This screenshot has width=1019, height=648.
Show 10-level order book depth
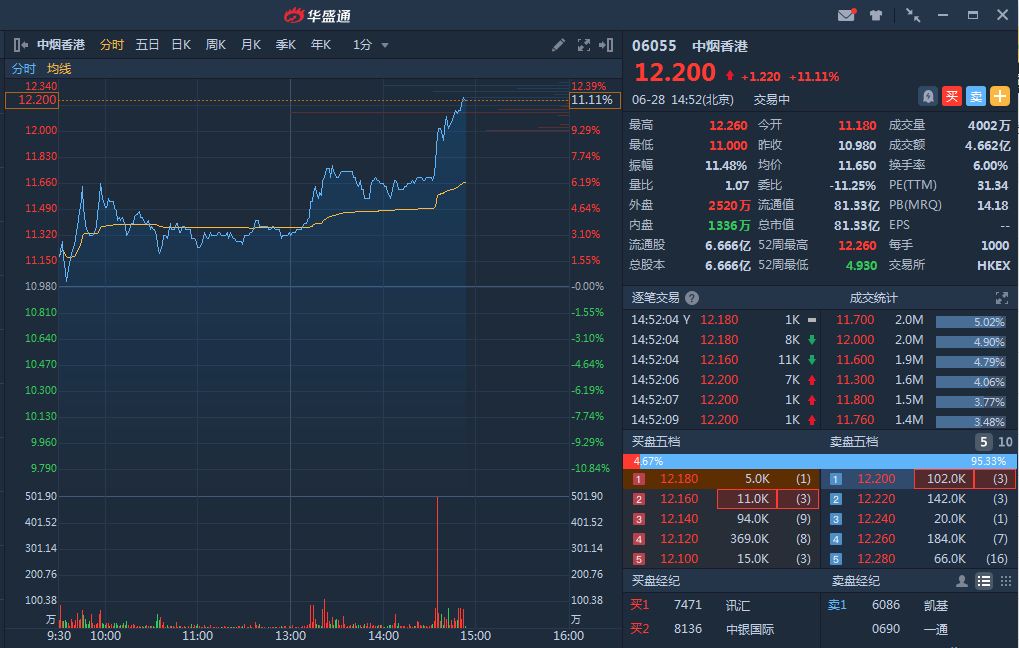[1005, 442]
